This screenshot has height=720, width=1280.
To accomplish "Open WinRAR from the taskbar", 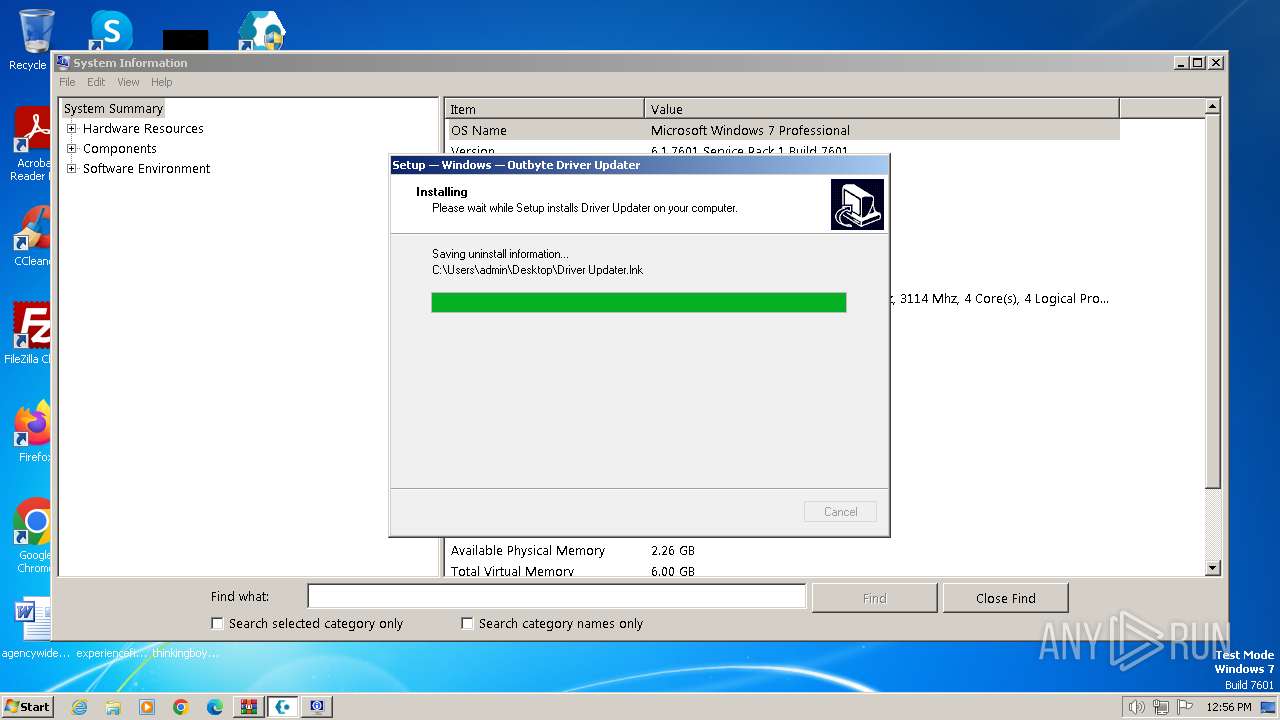I will click(249, 707).
